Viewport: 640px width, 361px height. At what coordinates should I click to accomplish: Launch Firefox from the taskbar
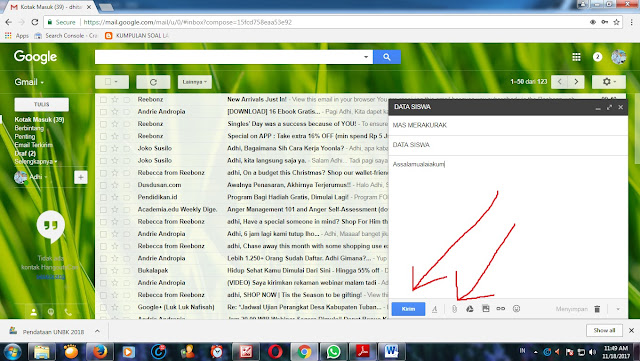100,352
